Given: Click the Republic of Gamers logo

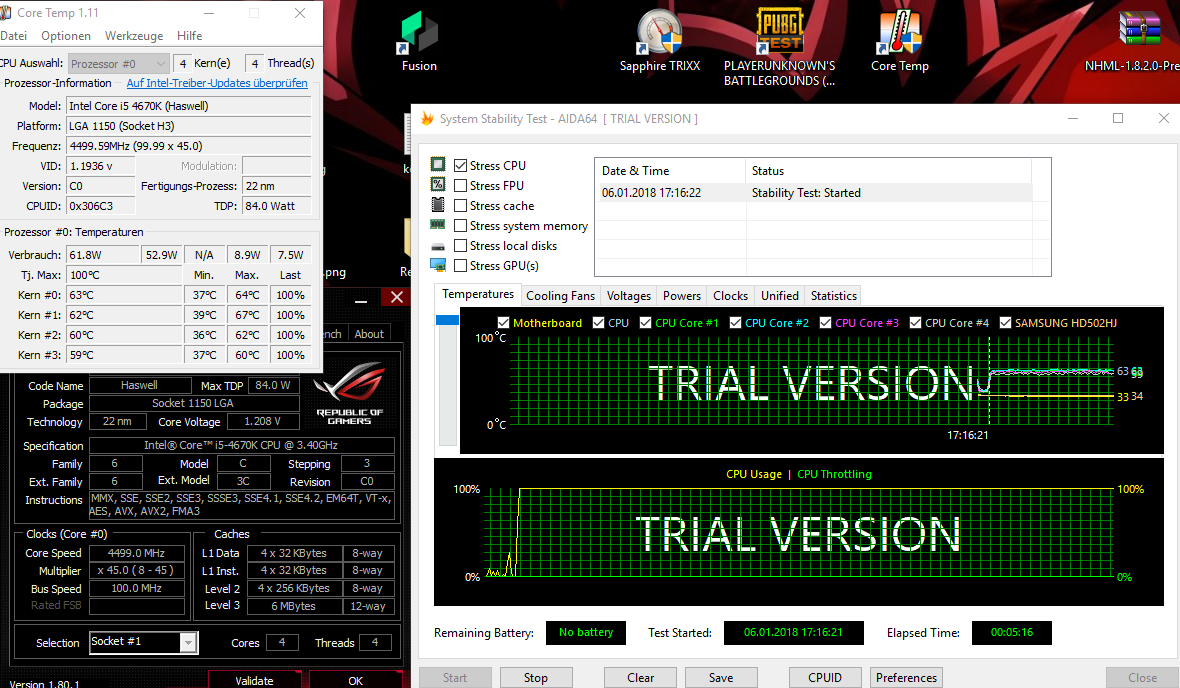Looking at the screenshot, I should pyautogui.click(x=350, y=394).
